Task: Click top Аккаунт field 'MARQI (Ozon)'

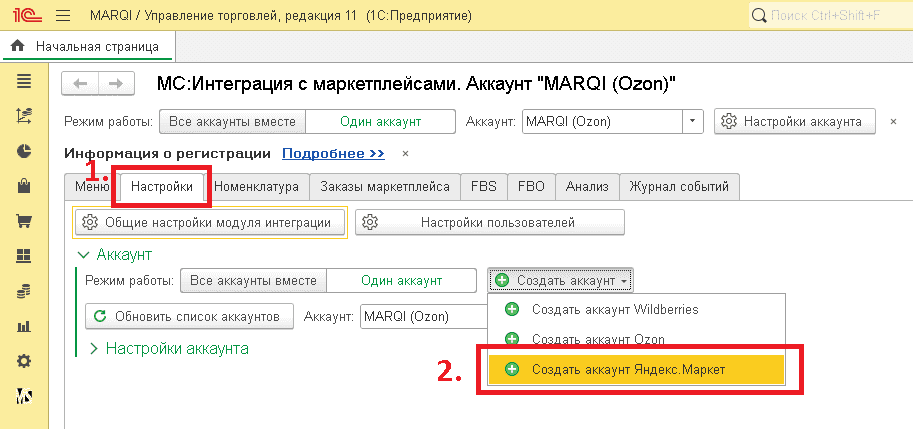Action: 603,122
